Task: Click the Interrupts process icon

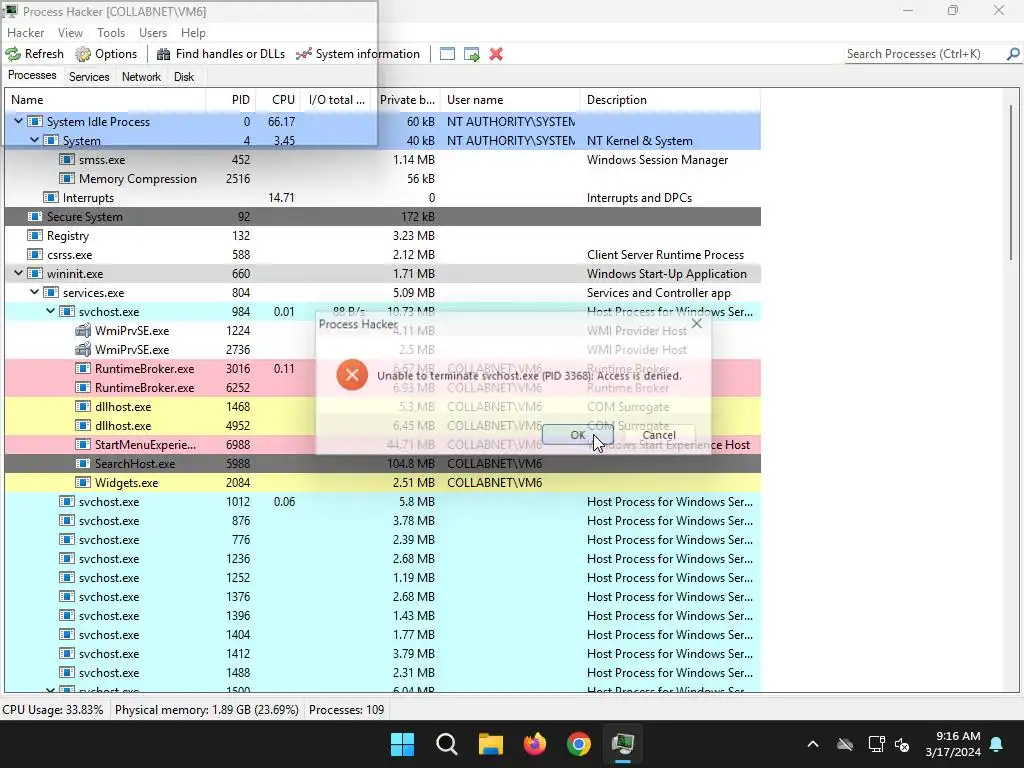Action: [x=51, y=197]
